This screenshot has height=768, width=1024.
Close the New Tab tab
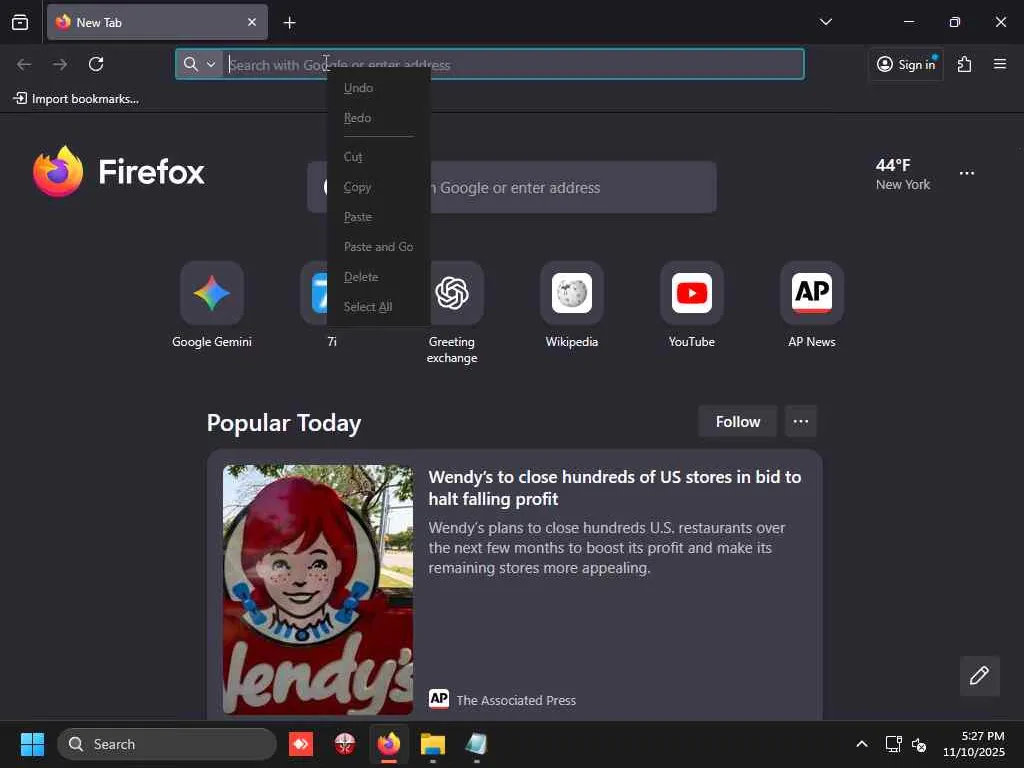(252, 22)
